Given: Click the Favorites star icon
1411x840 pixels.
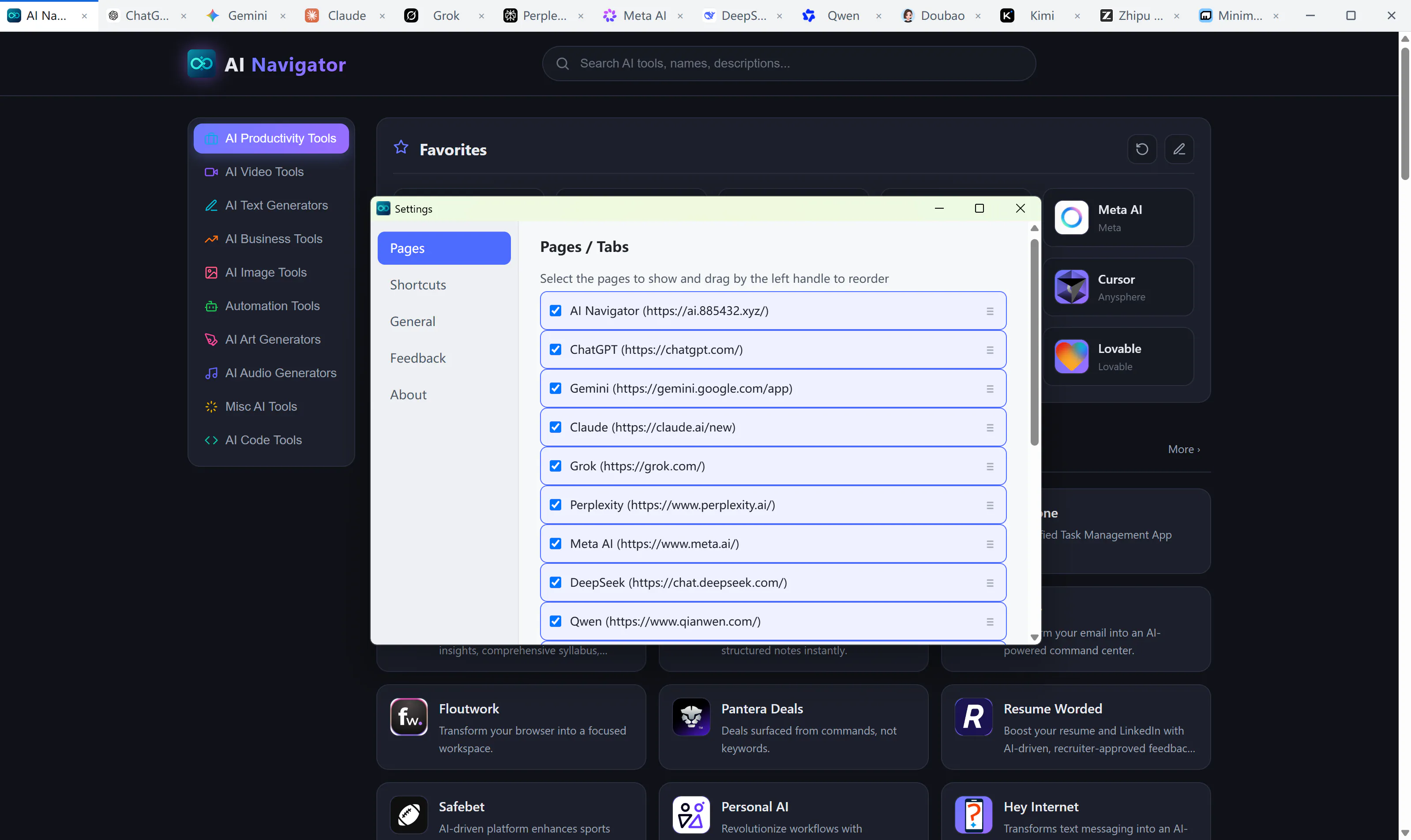Looking at the screenshot, I should click(x=401, y=148).
